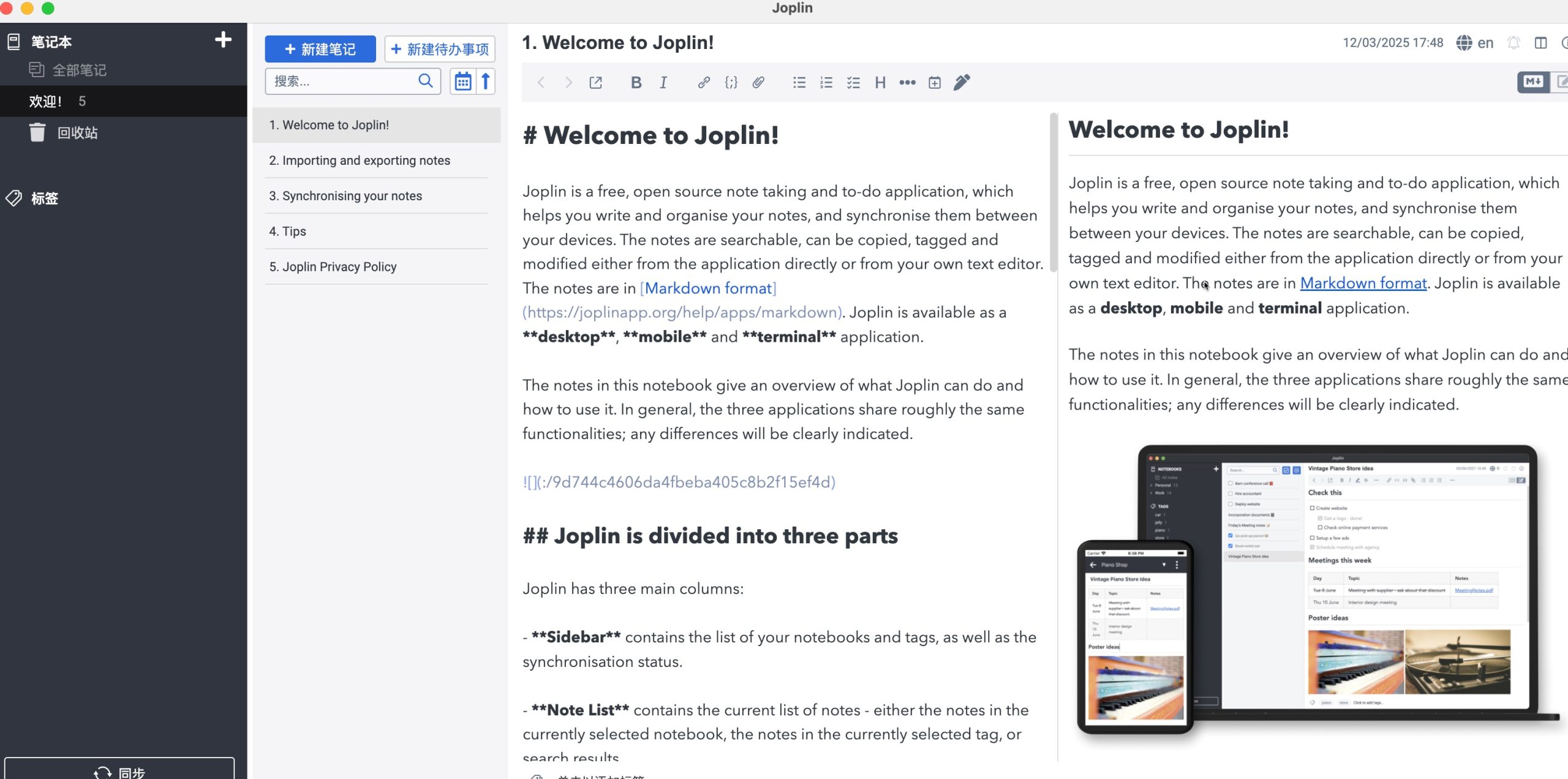Viewport: 1568px width, 779px height.
Task: Switch to the Markdown editor toggle
Action: coord(1533,81)
